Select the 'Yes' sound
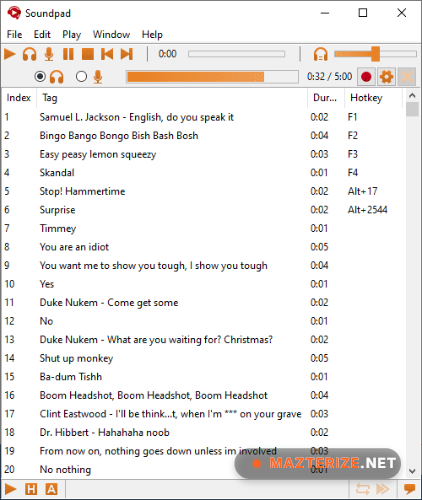 (x=204, y=284)
